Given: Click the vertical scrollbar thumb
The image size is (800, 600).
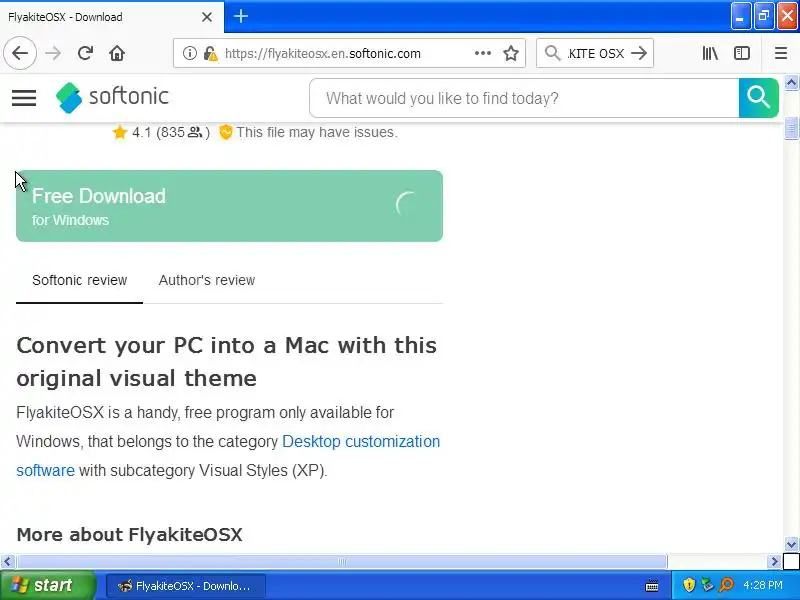Looking at the screenshot, I should point(791,128).
